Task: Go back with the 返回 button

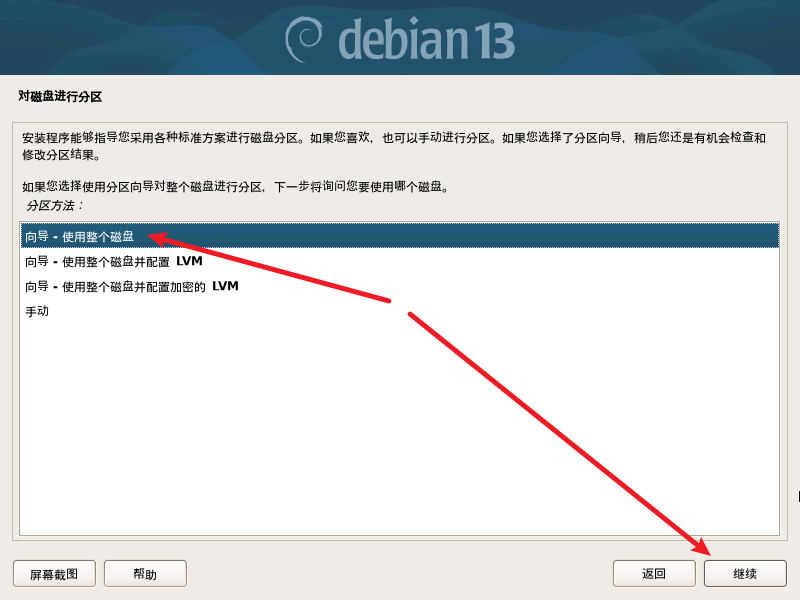Action: pyautogui.click(x=654, y=573)
